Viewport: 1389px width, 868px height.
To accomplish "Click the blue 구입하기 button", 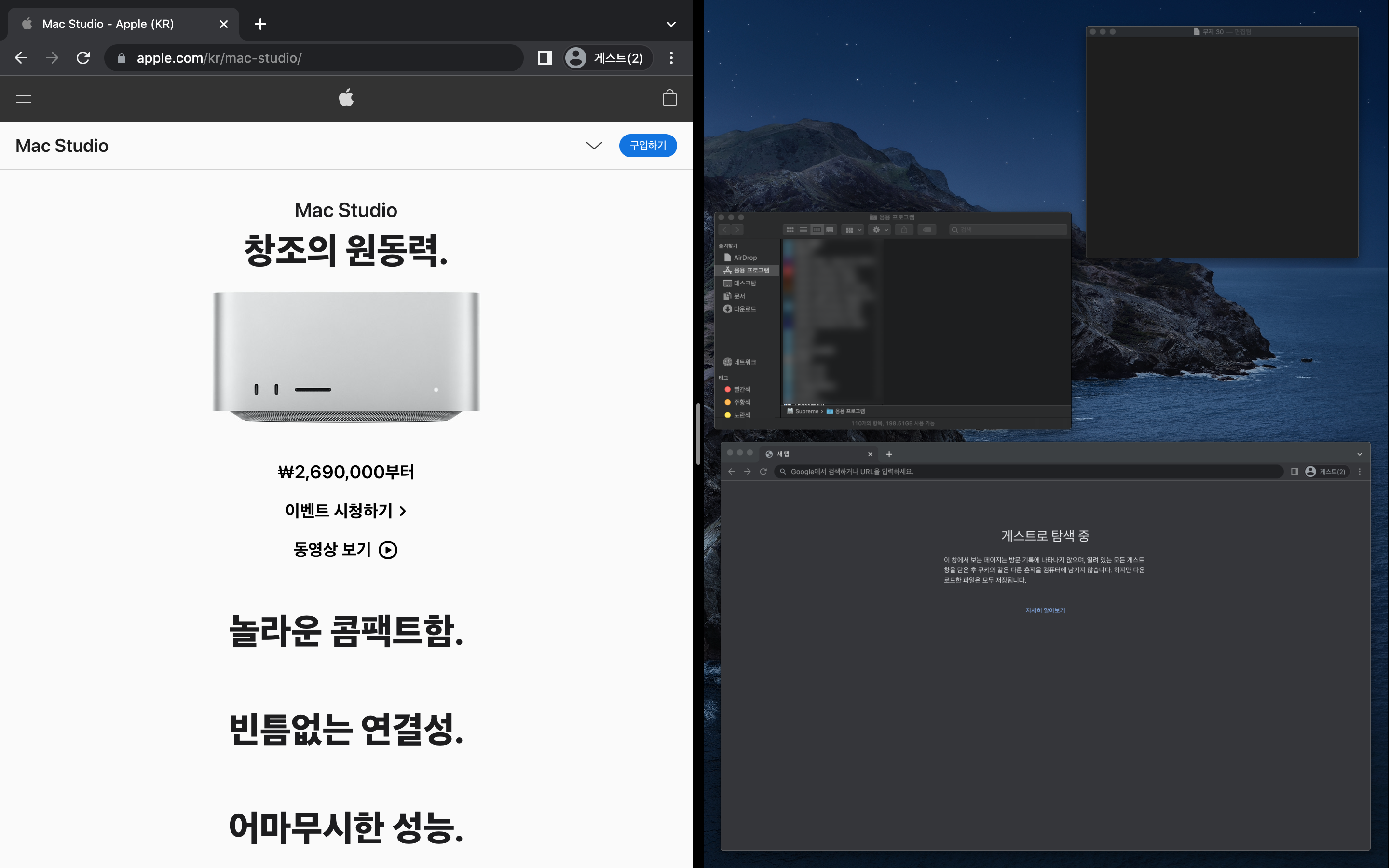I will tap(647, 146).
